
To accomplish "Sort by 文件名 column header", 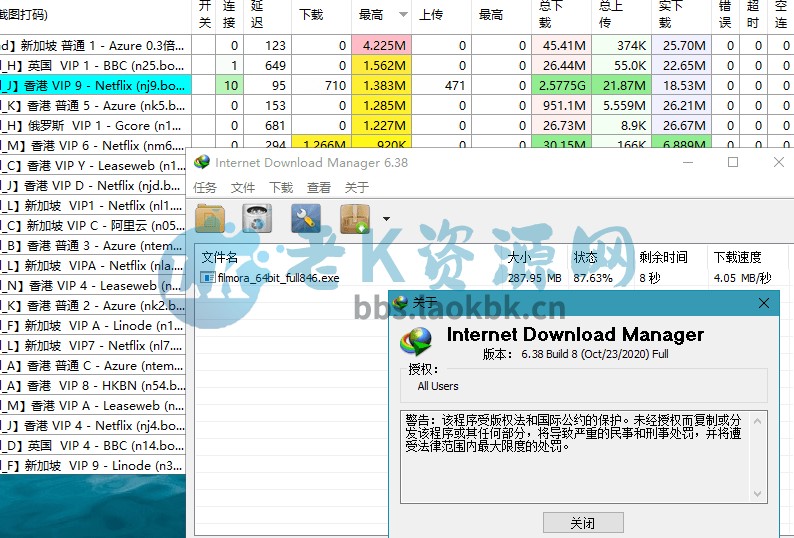I will (220, 257).
